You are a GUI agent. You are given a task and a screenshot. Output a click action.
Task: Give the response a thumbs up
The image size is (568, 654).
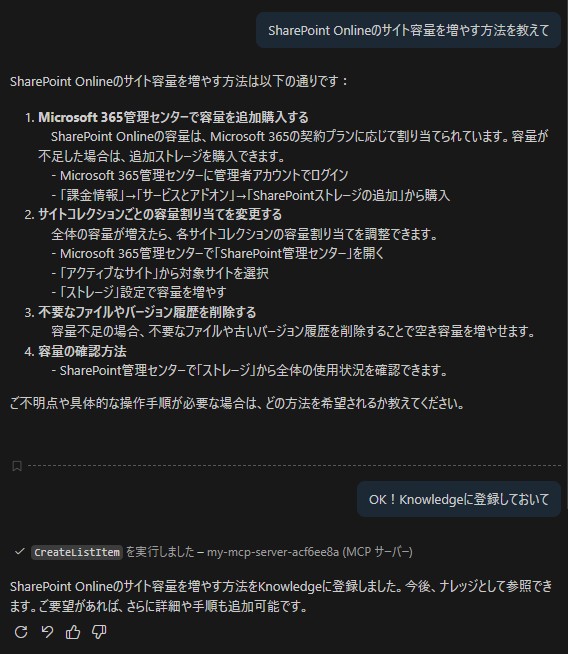click(x=73, y=632)
